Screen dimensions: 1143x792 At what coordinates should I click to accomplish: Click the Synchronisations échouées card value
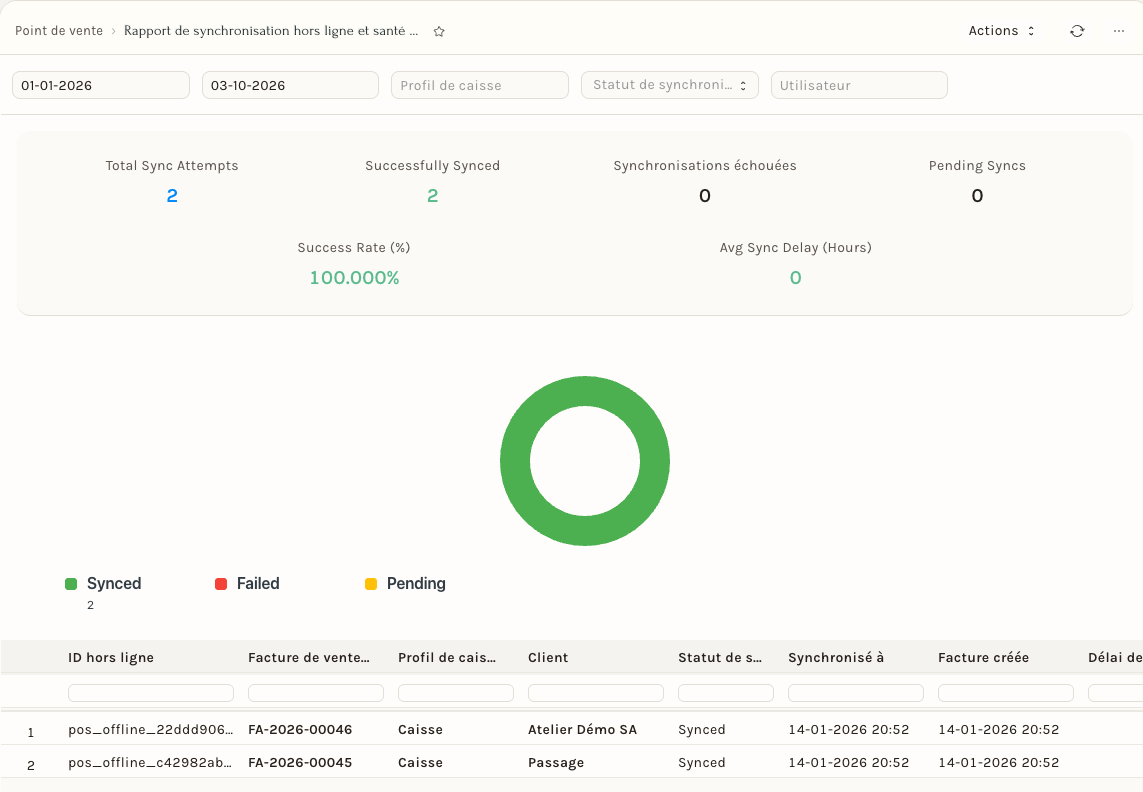(705, 195)
